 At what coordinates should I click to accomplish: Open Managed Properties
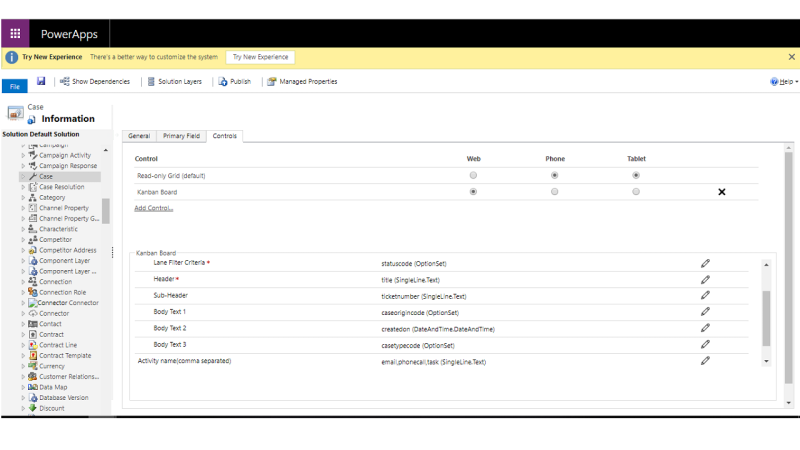point(302,82)
